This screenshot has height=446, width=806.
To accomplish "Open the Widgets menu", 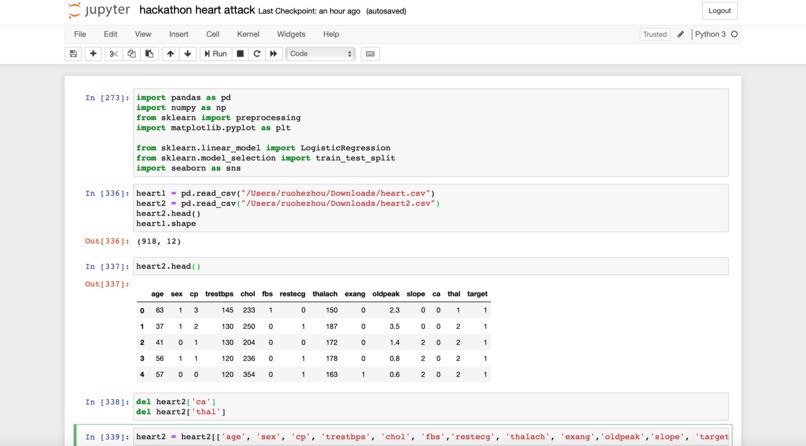I will tap(291, 34).
